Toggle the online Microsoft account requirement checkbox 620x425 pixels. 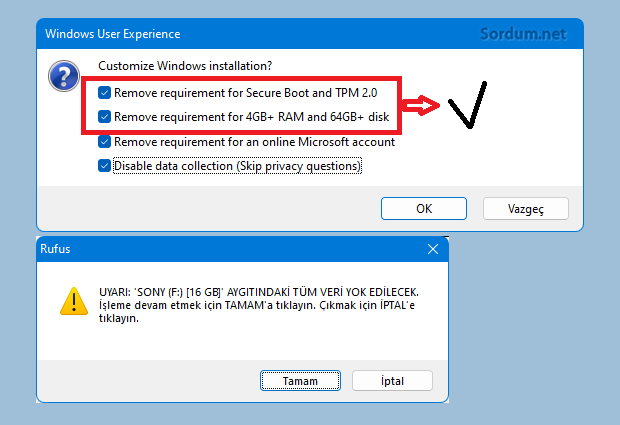coord(105,142)
